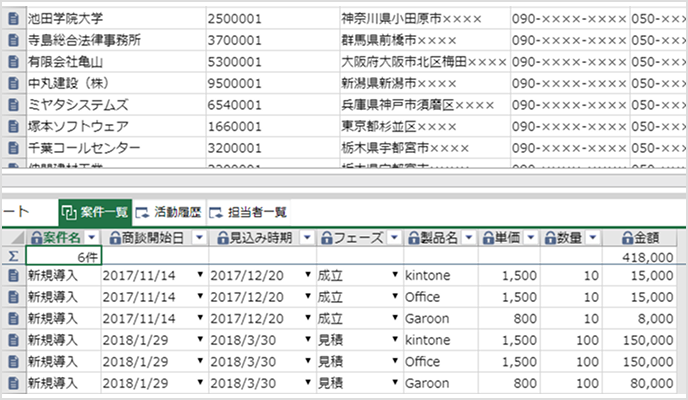Click the icon on 活動履歴 tab
688x400 pixels.
pos(142,213)
